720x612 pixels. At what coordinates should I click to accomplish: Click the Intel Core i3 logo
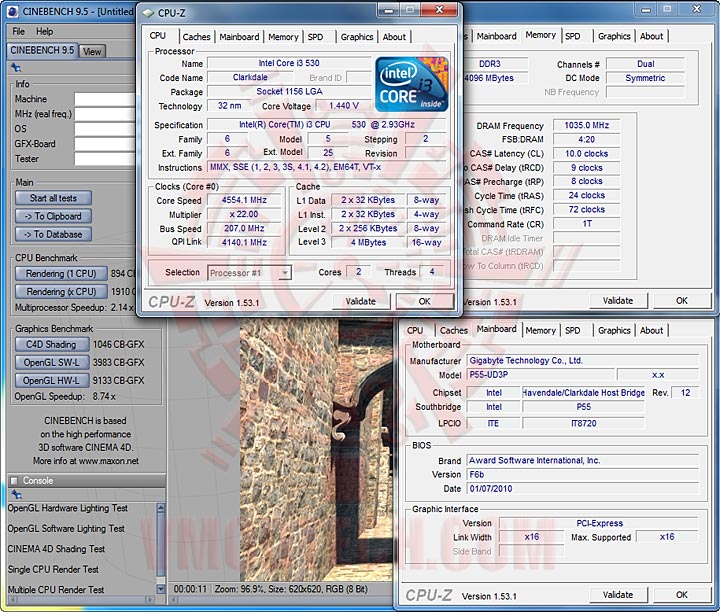412,84
